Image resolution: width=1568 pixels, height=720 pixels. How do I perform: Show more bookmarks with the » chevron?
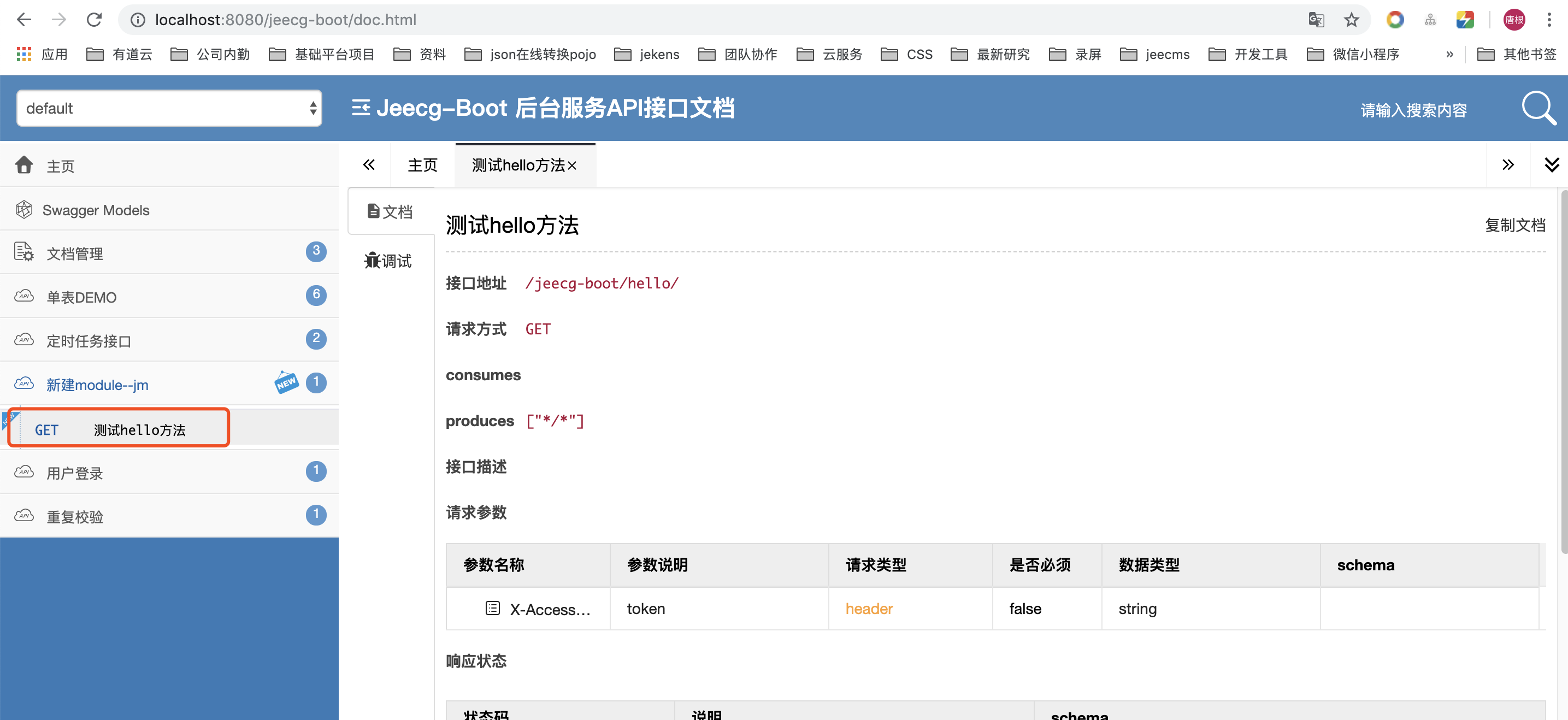pyautogui.click(x=1449, y=55)
